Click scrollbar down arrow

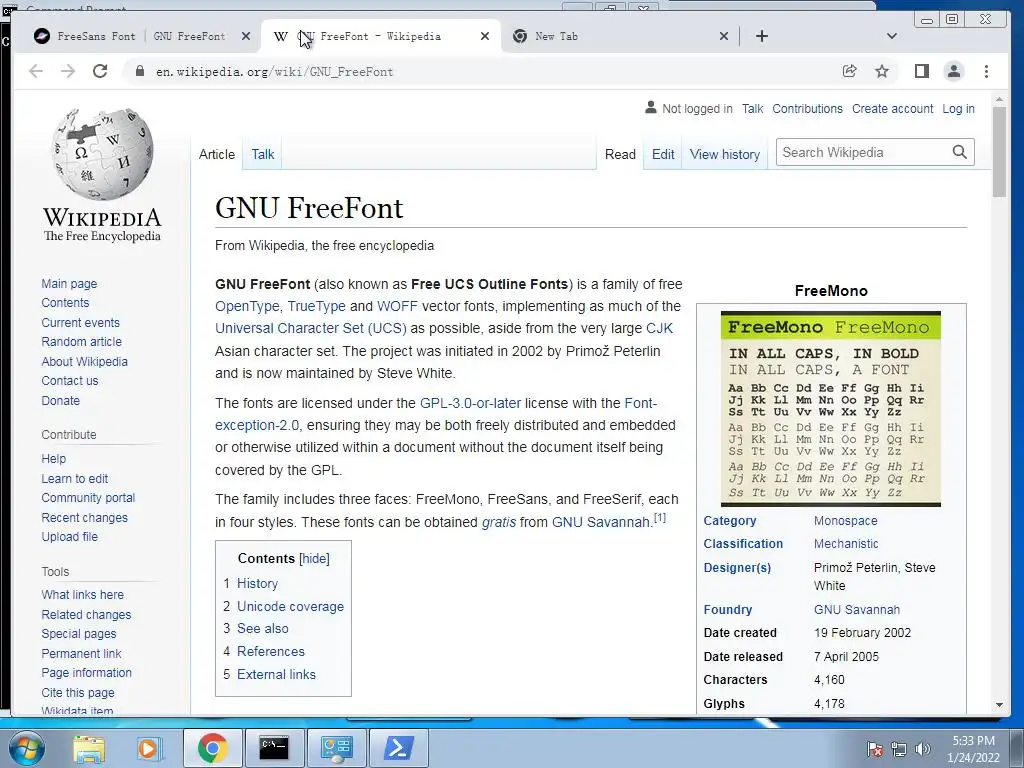point(999,705)
